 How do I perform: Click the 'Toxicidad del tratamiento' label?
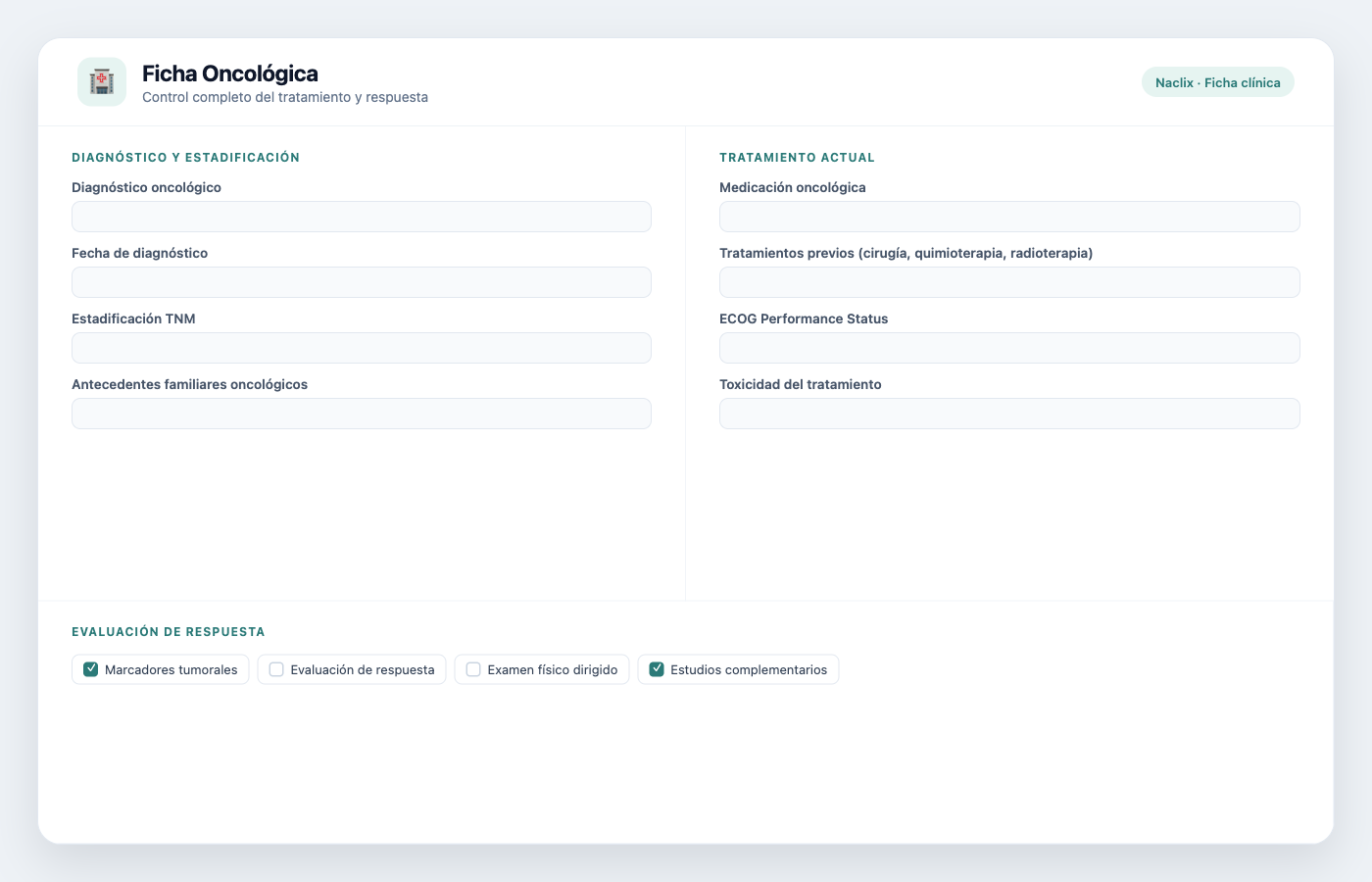[801, 384]
